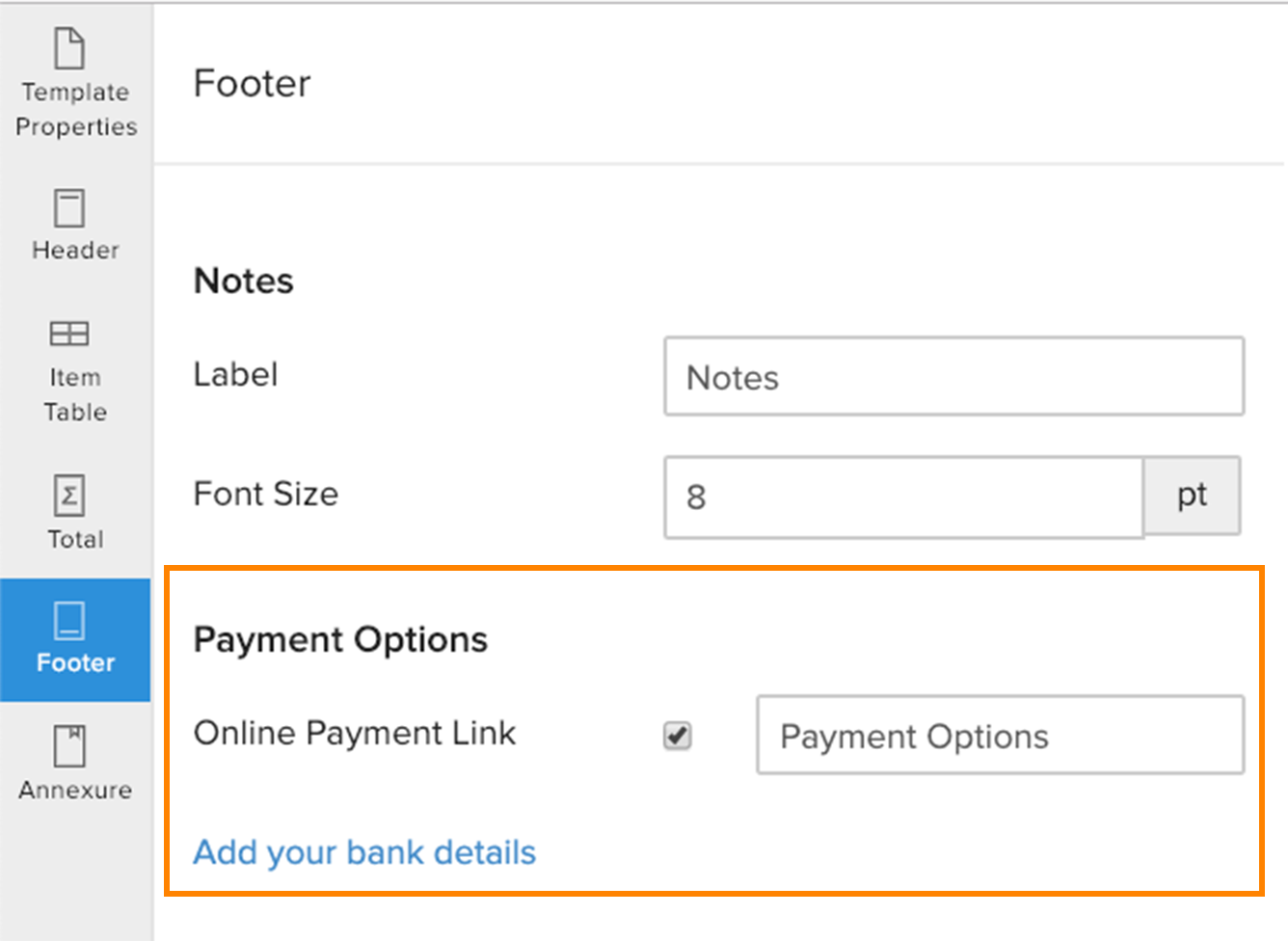
Task: Toggle the Online Payment Link checkbox
Action: coord(677,736)
